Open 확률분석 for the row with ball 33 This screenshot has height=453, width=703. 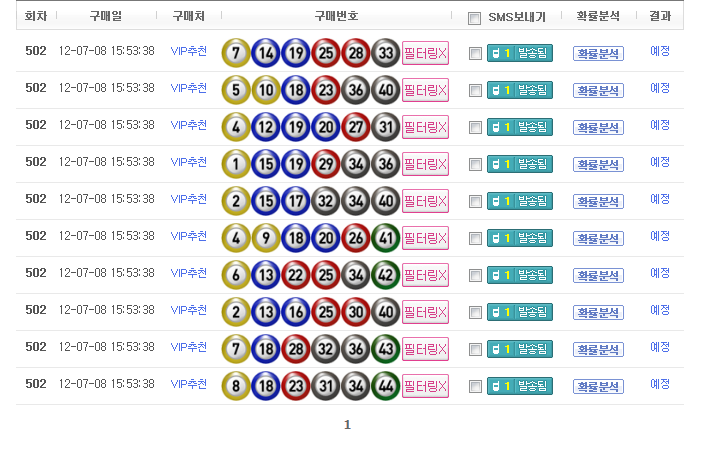pos(598,53)
